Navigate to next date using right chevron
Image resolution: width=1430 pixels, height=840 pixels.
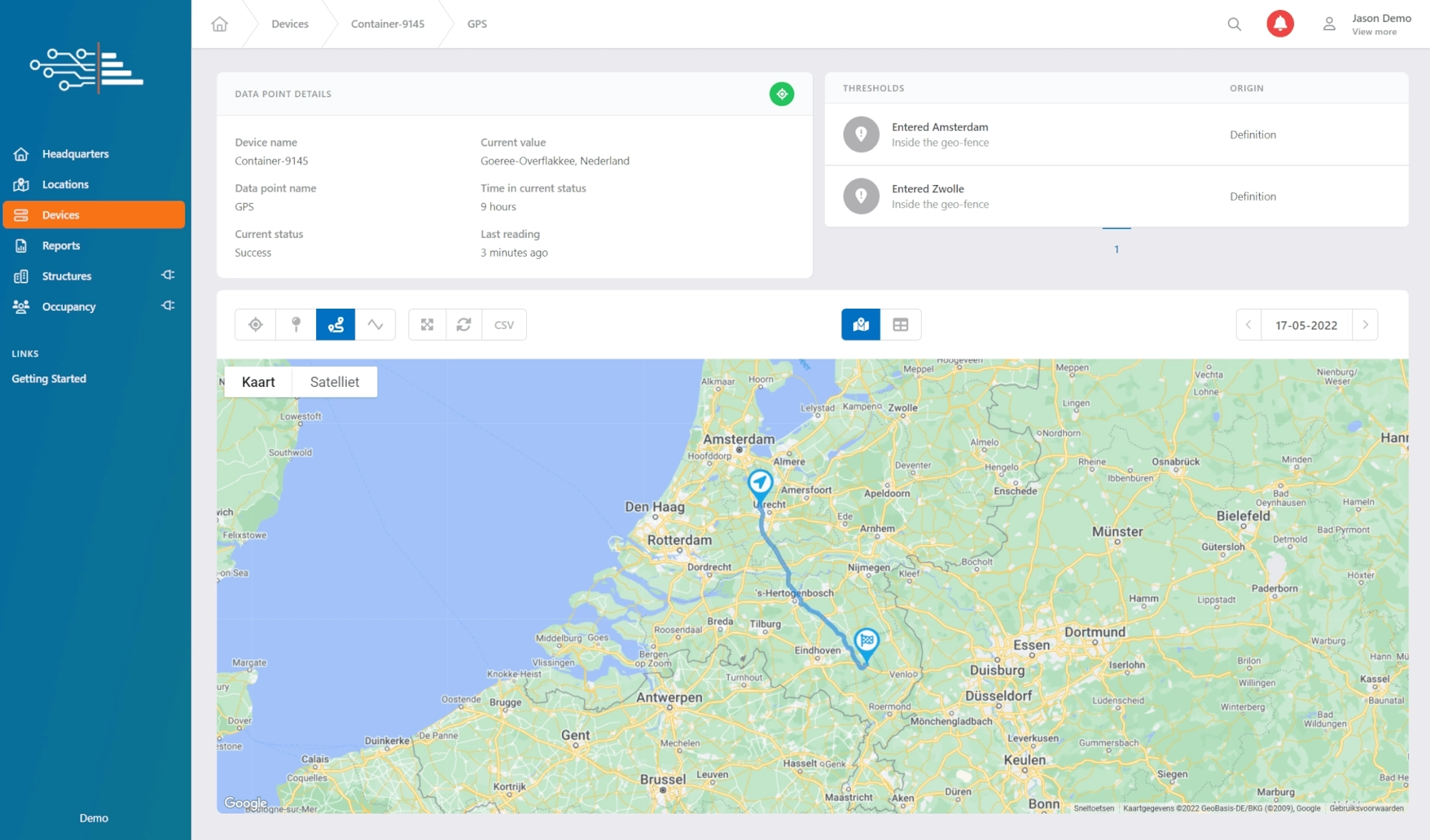pos(1364,324)
